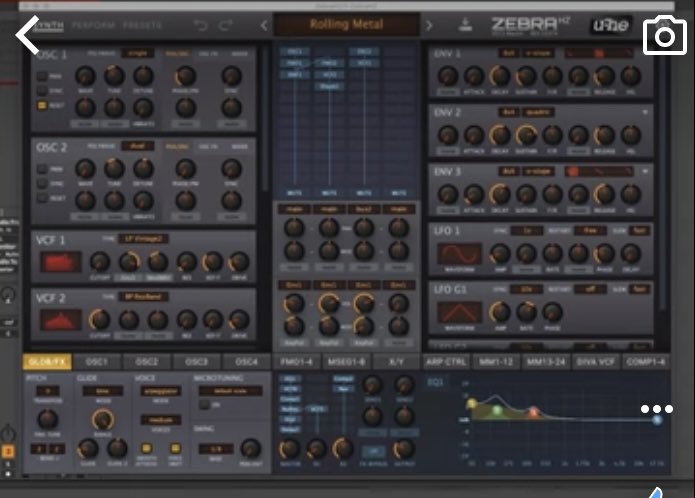Click the VCF 1 red filter display
The image size is (695, 498).
(x=61, y=261)
